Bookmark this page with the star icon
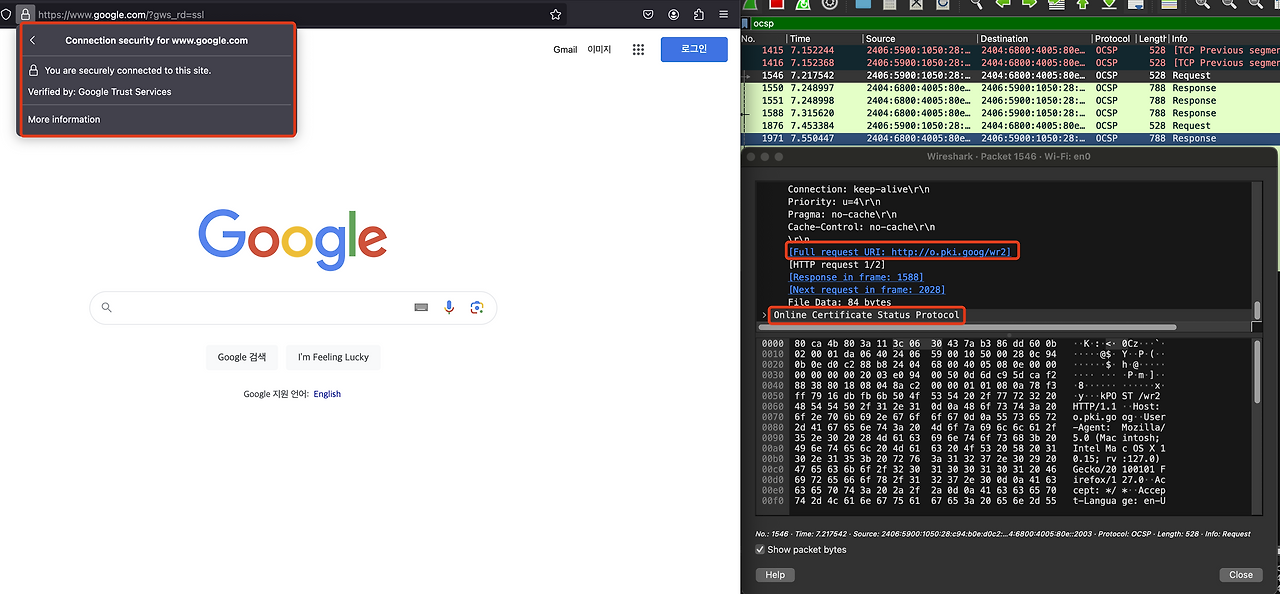The height and width of the screenshot is (594, 1280). [x=555, y=15]
